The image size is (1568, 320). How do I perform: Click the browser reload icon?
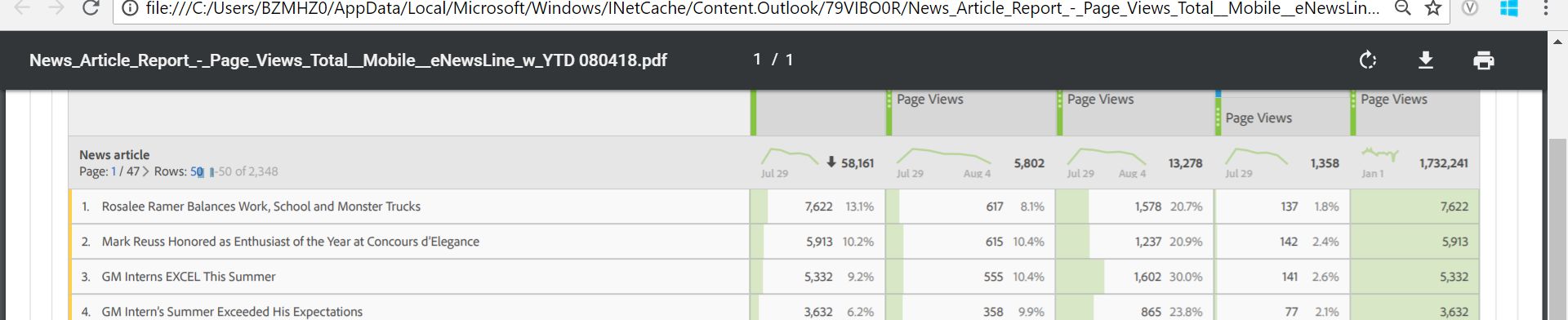coord(91,8)
